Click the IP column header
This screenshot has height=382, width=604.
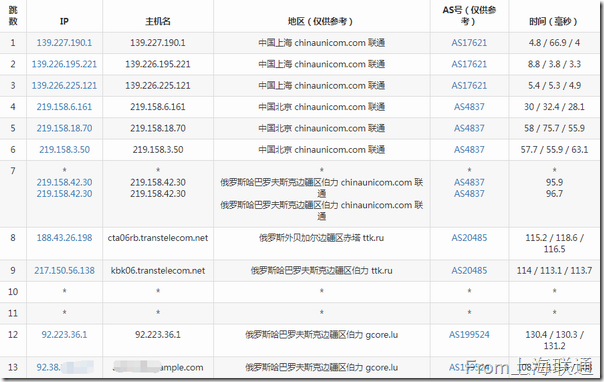tap(64, 21)
